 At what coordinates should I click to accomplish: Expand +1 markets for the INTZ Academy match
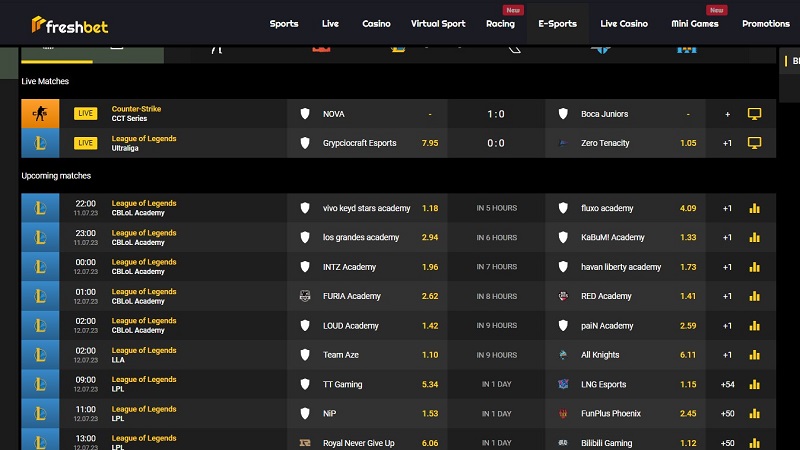tap(727, 267)
